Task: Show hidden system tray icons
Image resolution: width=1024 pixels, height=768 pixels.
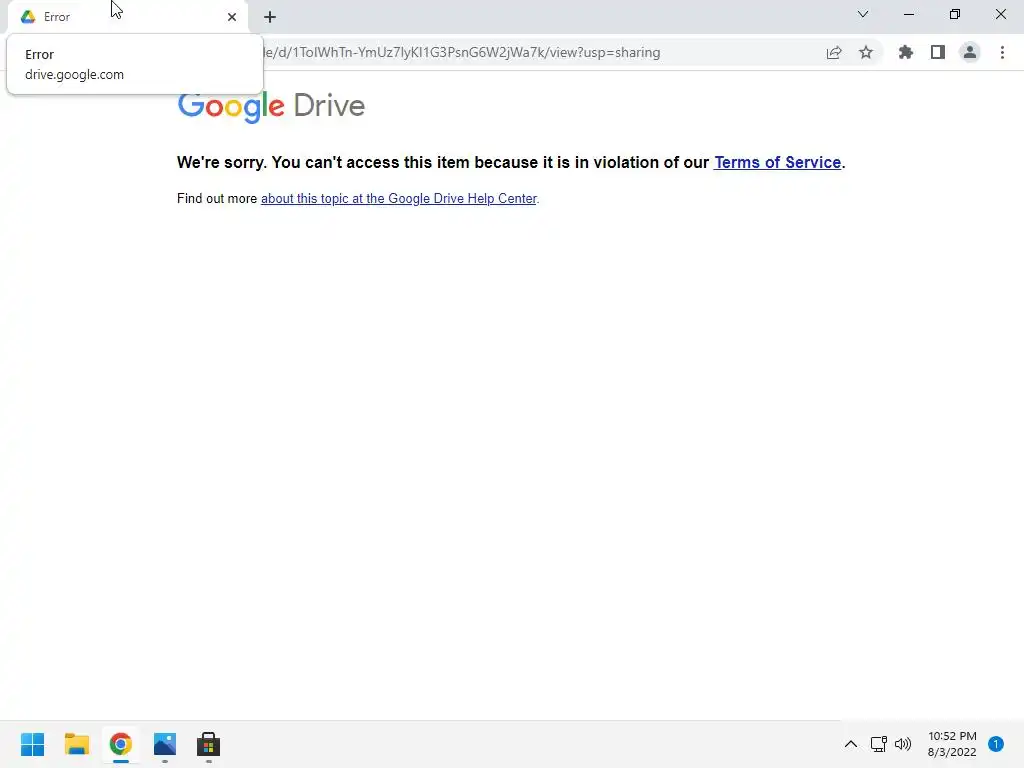Action: tap(851, 744)
